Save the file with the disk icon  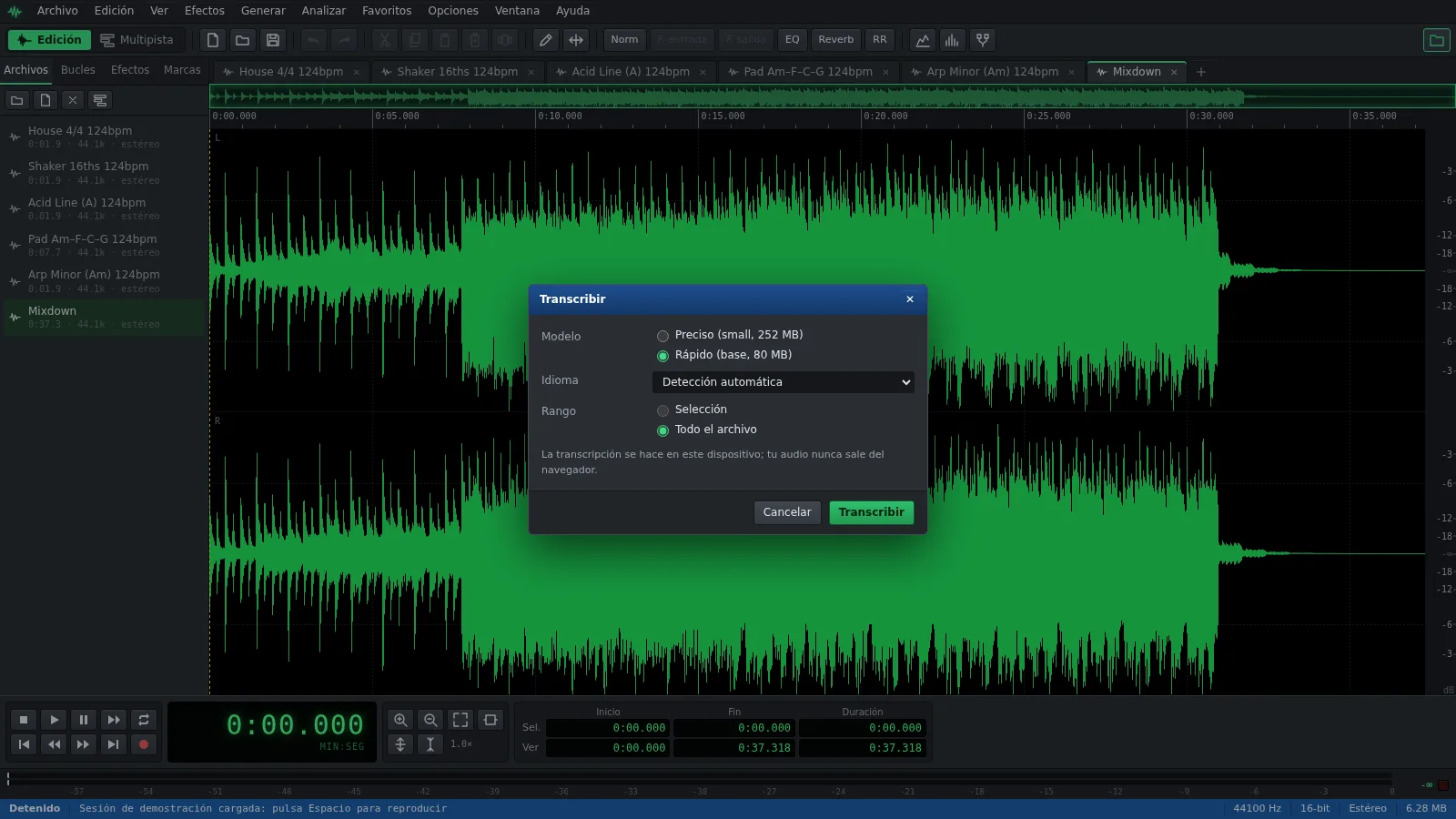pyautogui.click(x=272, y=40)
